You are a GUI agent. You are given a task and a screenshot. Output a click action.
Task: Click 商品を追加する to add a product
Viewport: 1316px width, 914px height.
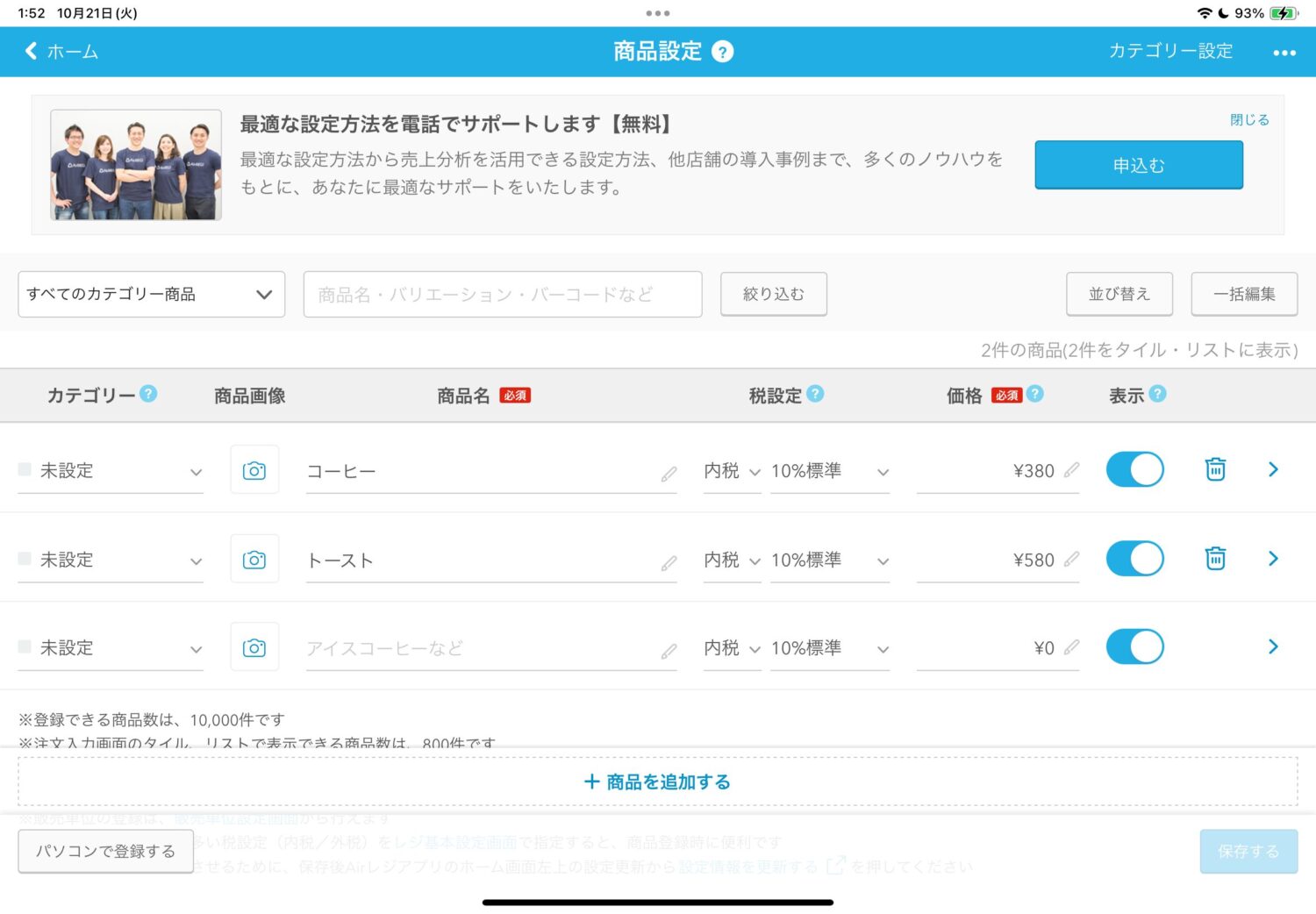pyautogui.click(x=657, y=782)
